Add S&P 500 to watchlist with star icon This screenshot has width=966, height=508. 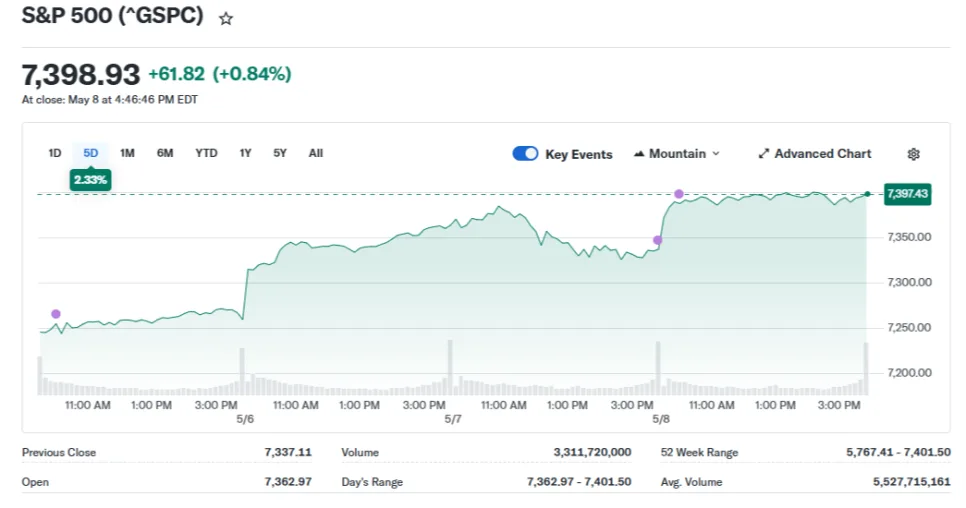click(x=226, y=19)
